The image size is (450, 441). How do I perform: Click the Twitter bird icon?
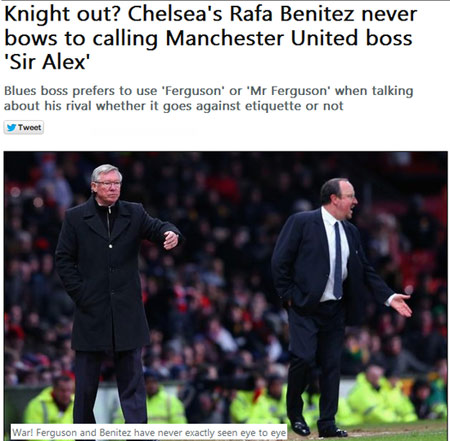click(11, 127)
